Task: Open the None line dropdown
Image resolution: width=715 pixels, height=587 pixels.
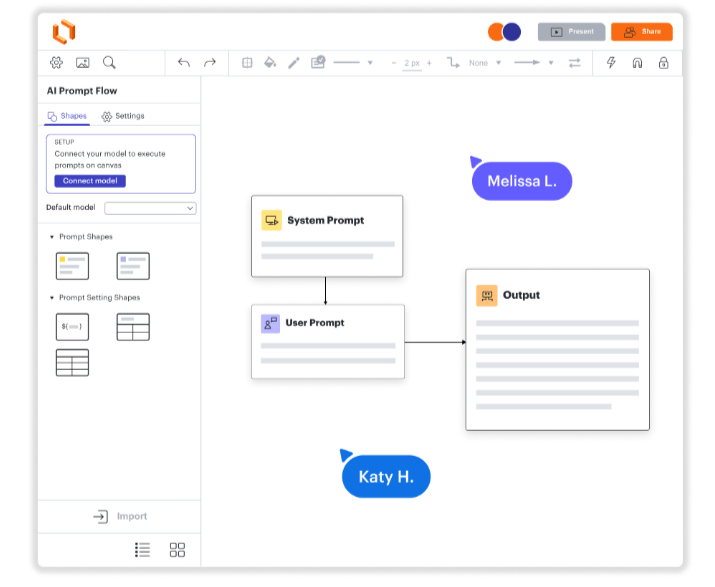Action: (498, 63)
